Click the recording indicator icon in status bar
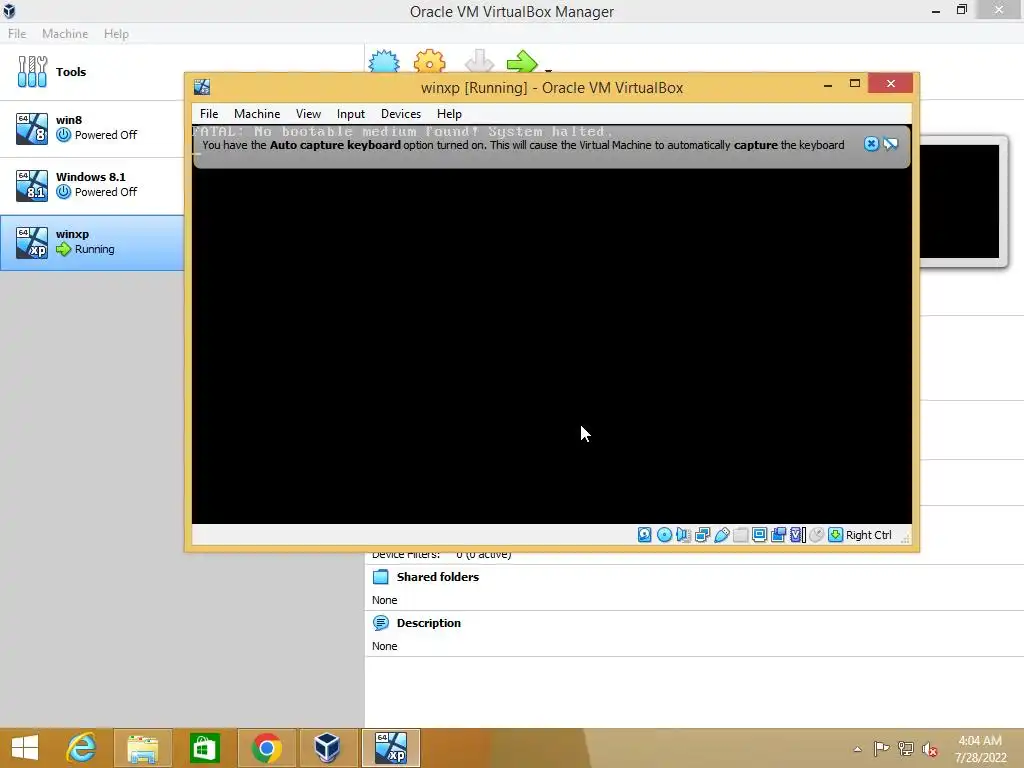Image resolution: width=1024 pixels, height=768 pixels. [x=778, y=535]
